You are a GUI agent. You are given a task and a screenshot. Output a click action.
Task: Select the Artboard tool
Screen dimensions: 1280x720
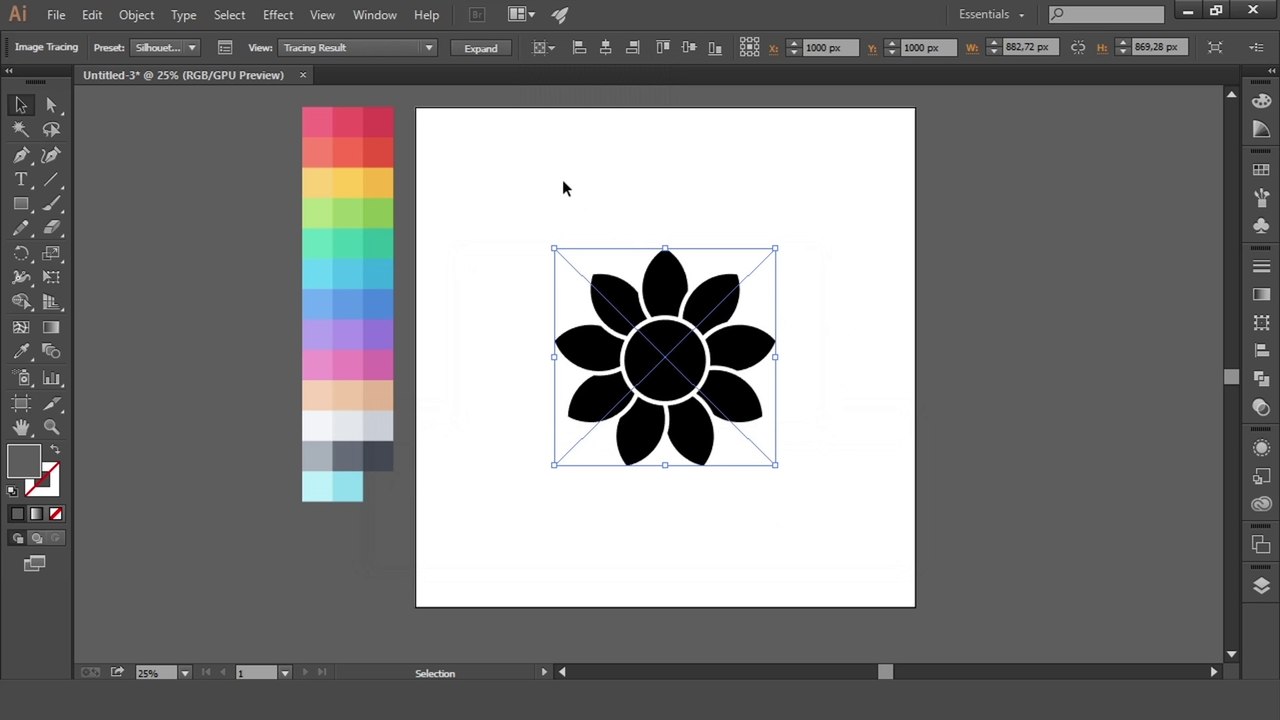(21, 403)
